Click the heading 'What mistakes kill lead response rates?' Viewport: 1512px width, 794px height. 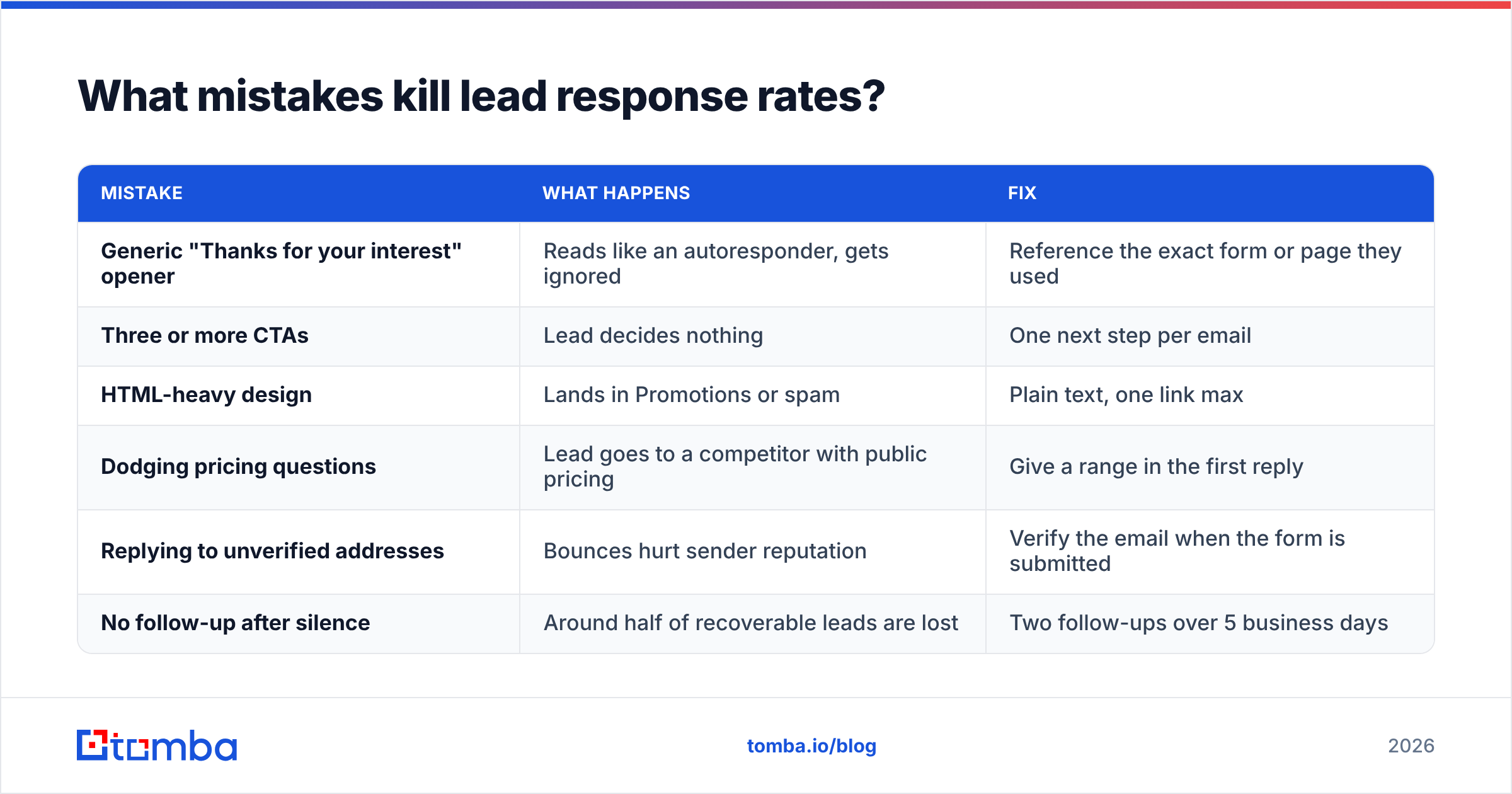[481, 96]
